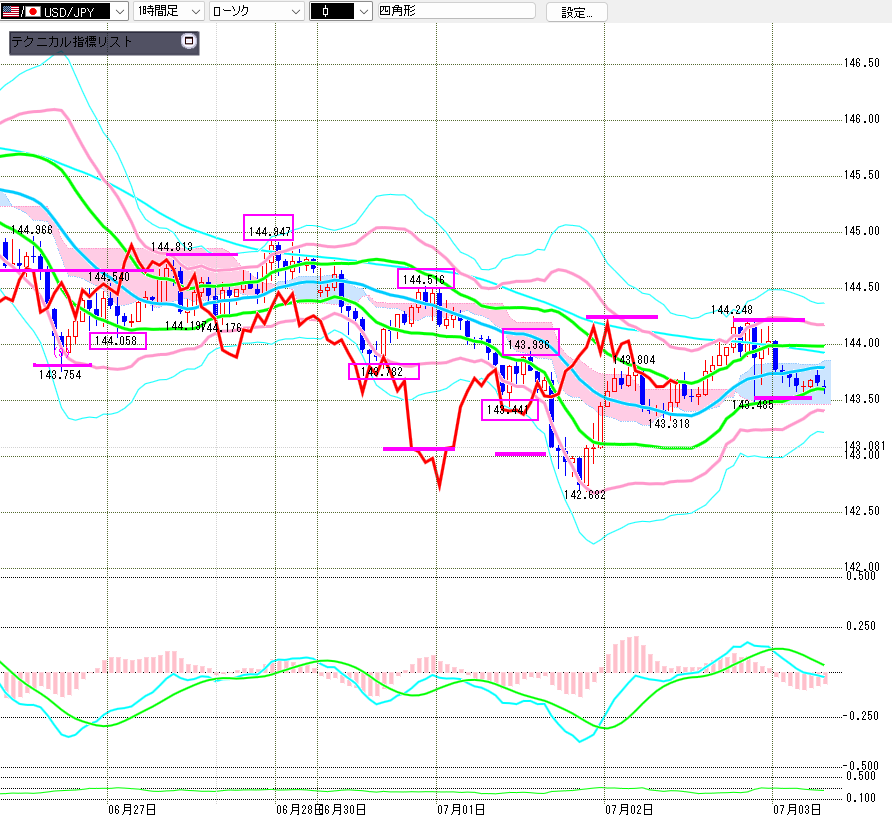Click the 143.754 low price label
Image resolution: width=892 pixels, height=820 pixels.
pos(60,374)
